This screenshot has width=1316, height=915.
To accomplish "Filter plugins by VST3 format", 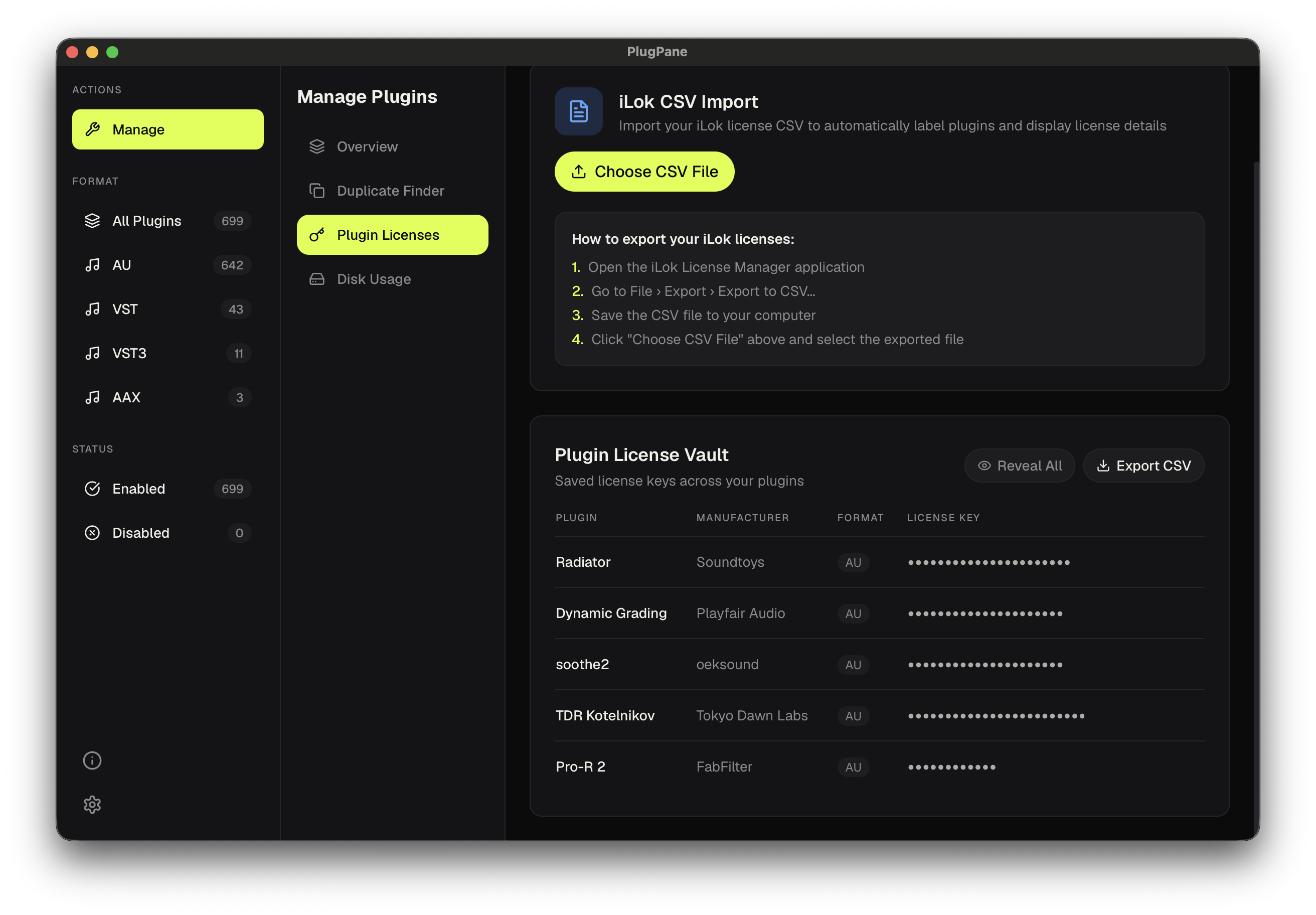I will tap(168, 353).
